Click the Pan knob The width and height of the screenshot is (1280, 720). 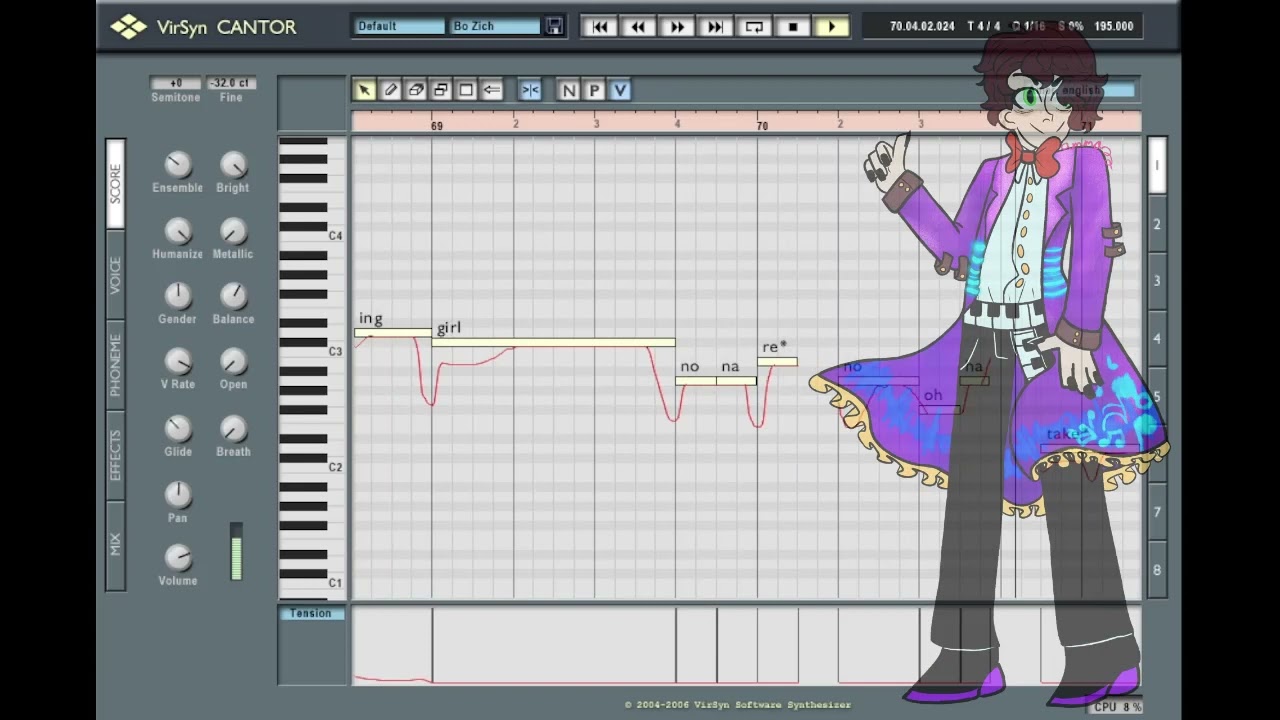[177, 494]
